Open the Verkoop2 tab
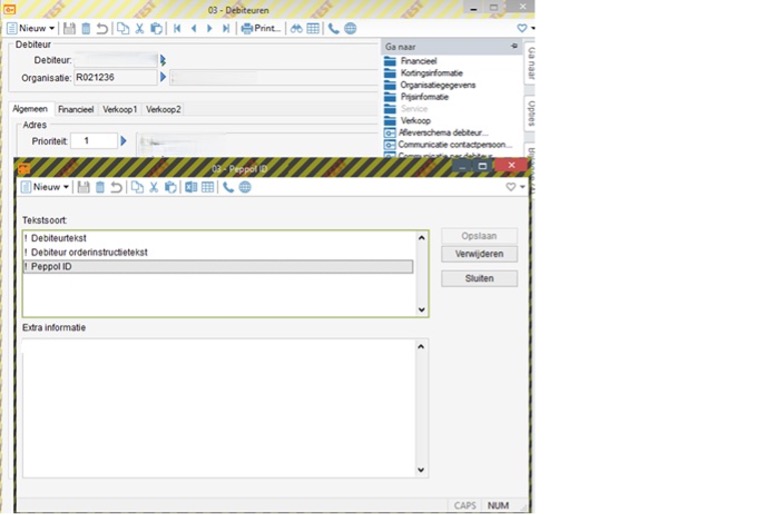This screenshot has height=515, width=758. click(163, 109)
